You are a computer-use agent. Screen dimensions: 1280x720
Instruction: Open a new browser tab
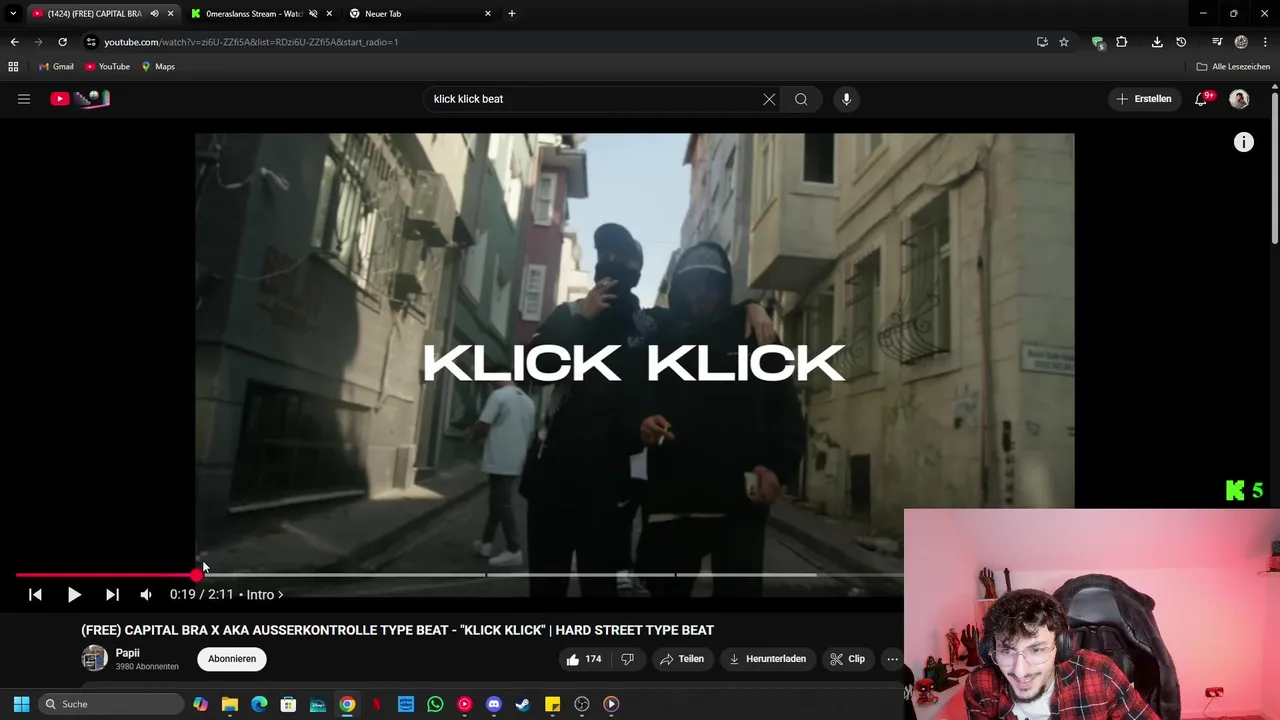512,14
